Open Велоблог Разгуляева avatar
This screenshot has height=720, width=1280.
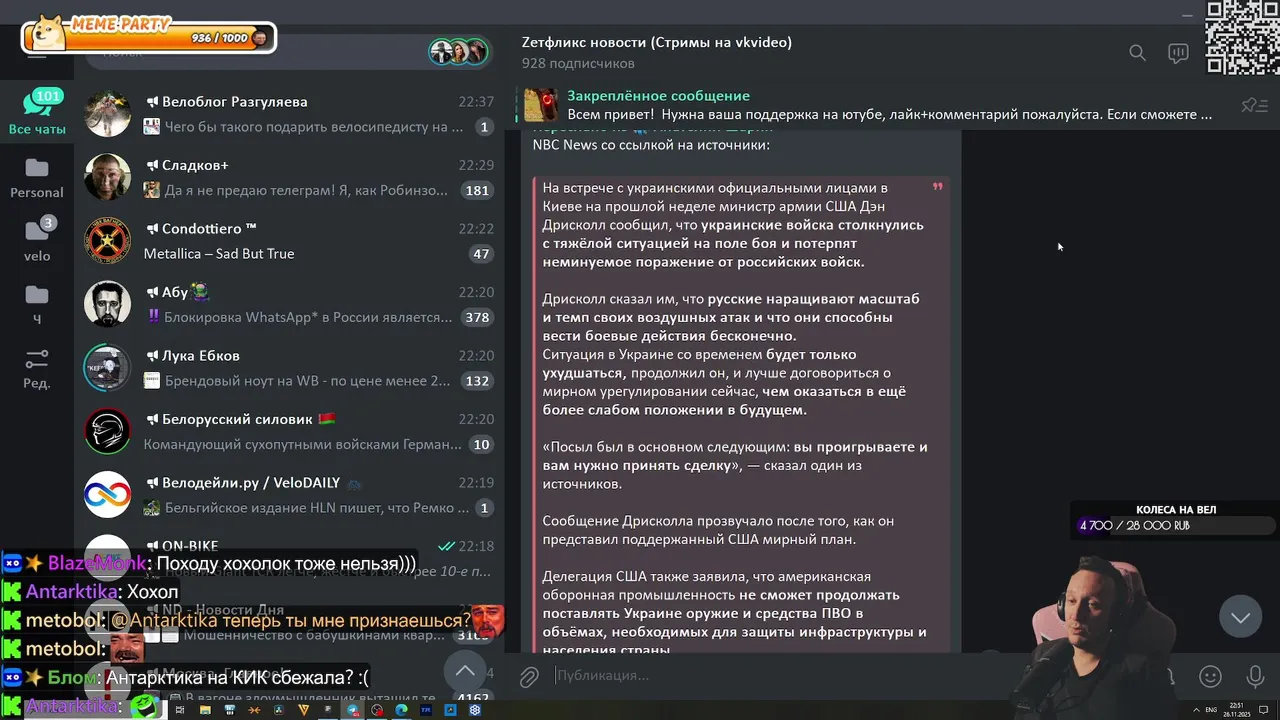[107, 114]
